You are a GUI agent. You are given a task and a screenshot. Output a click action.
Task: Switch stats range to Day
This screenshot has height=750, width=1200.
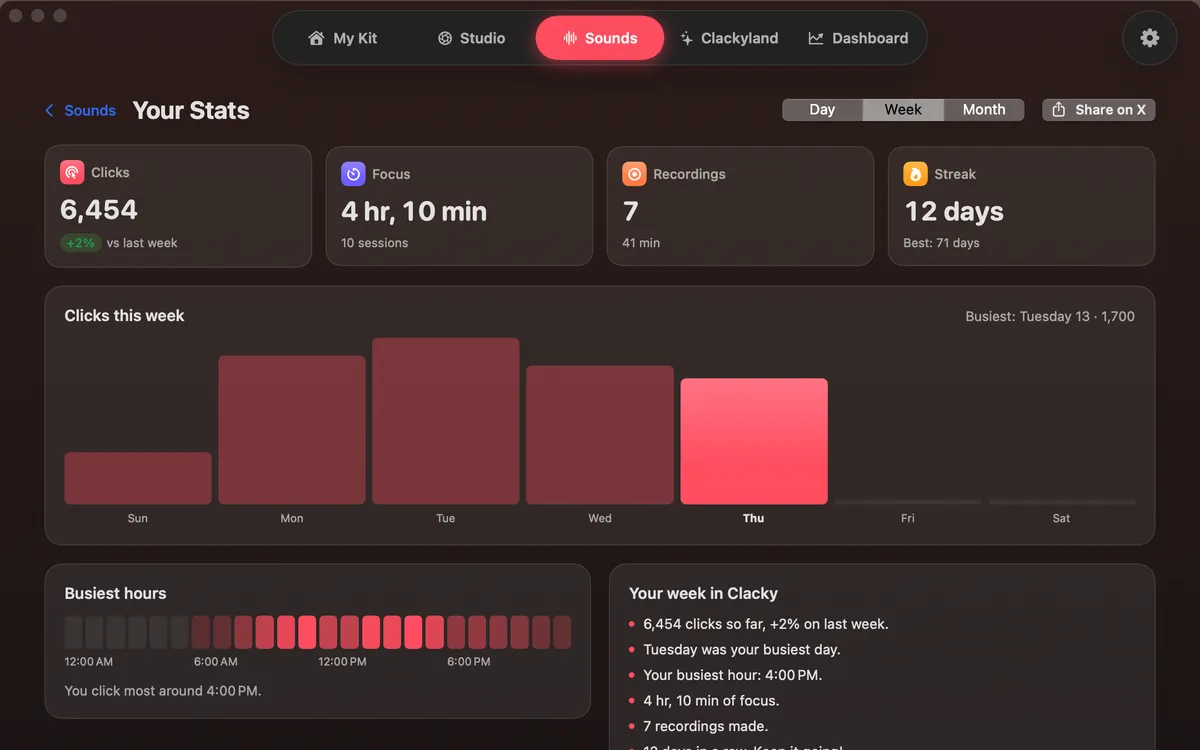(822, 110)
